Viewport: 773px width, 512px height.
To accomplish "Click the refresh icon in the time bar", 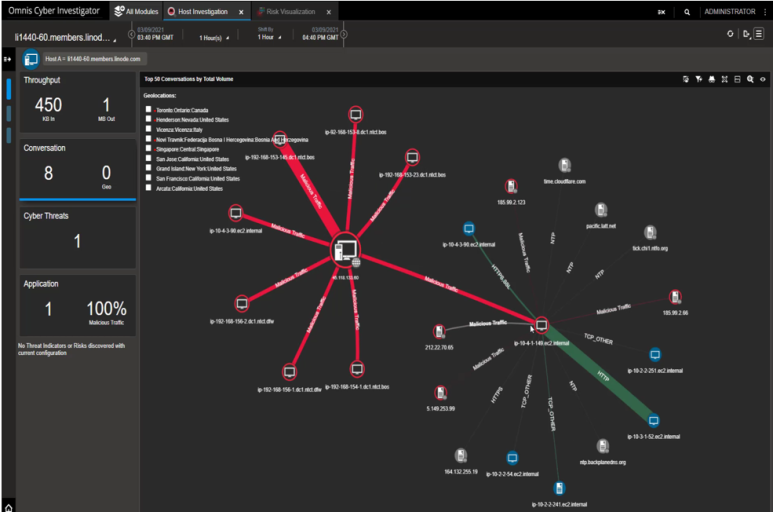I will point(730,34).
